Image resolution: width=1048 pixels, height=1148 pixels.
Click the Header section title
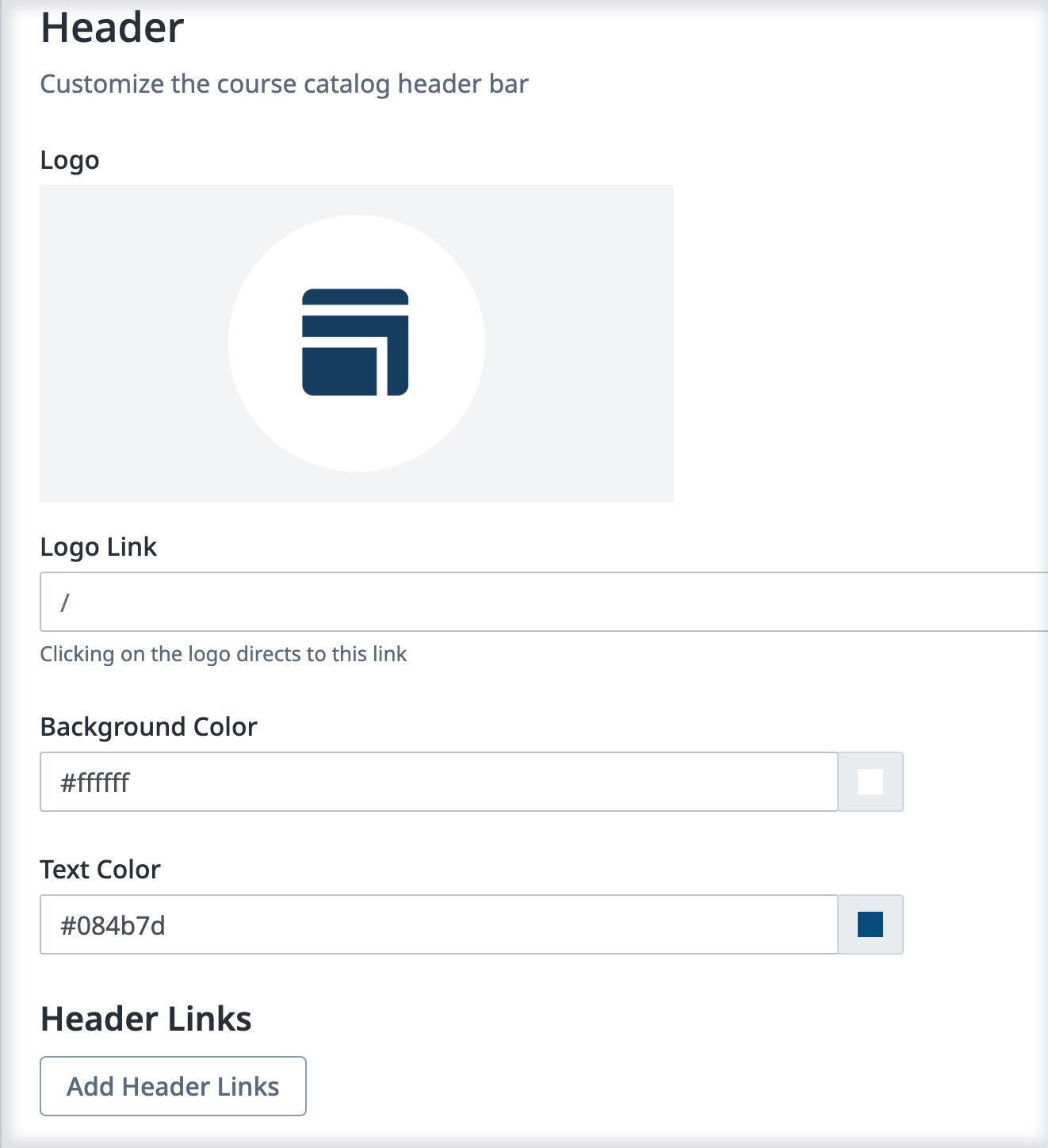(x=112, y=28)
